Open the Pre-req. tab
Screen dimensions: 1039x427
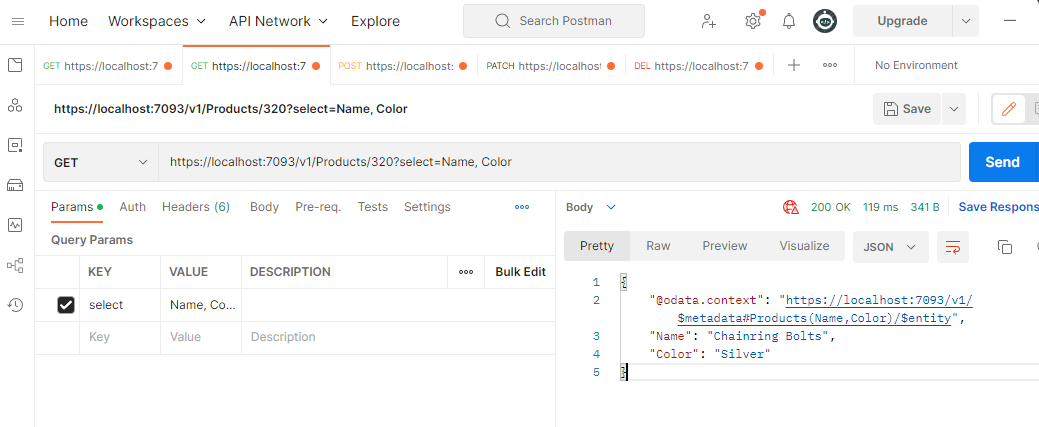click(x=318, y=207)
